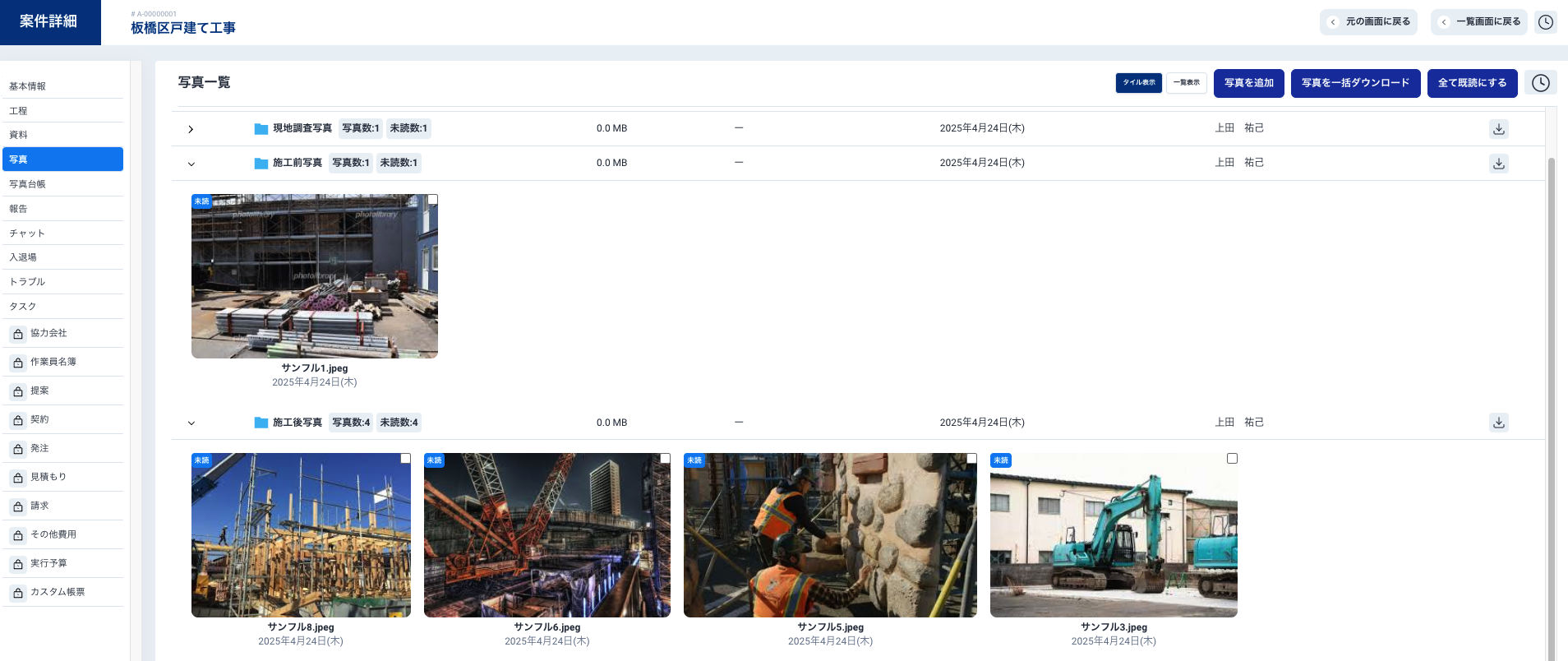
Task: Open 資料 in the sidebar
Action: (62, 135)
